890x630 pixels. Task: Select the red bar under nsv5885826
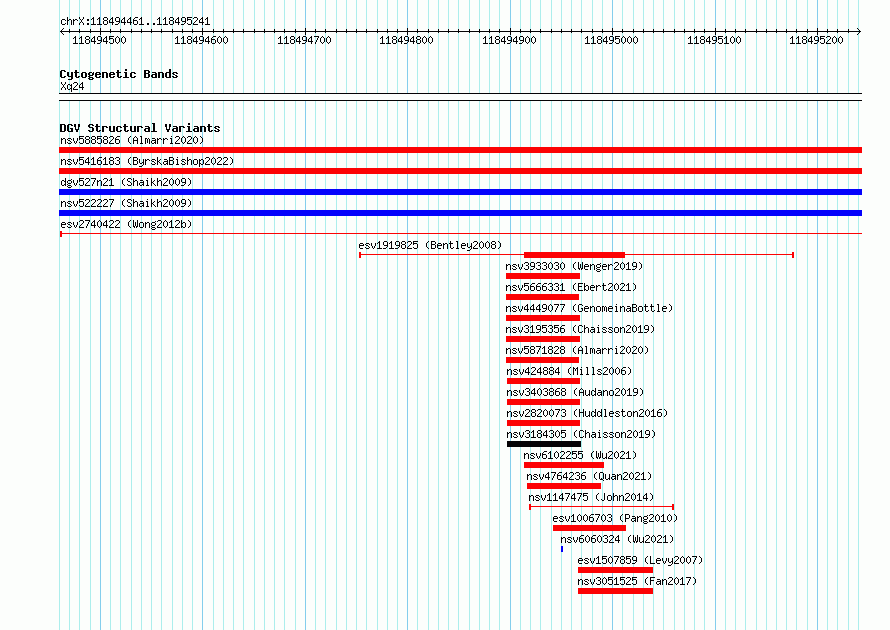(460, 150)
